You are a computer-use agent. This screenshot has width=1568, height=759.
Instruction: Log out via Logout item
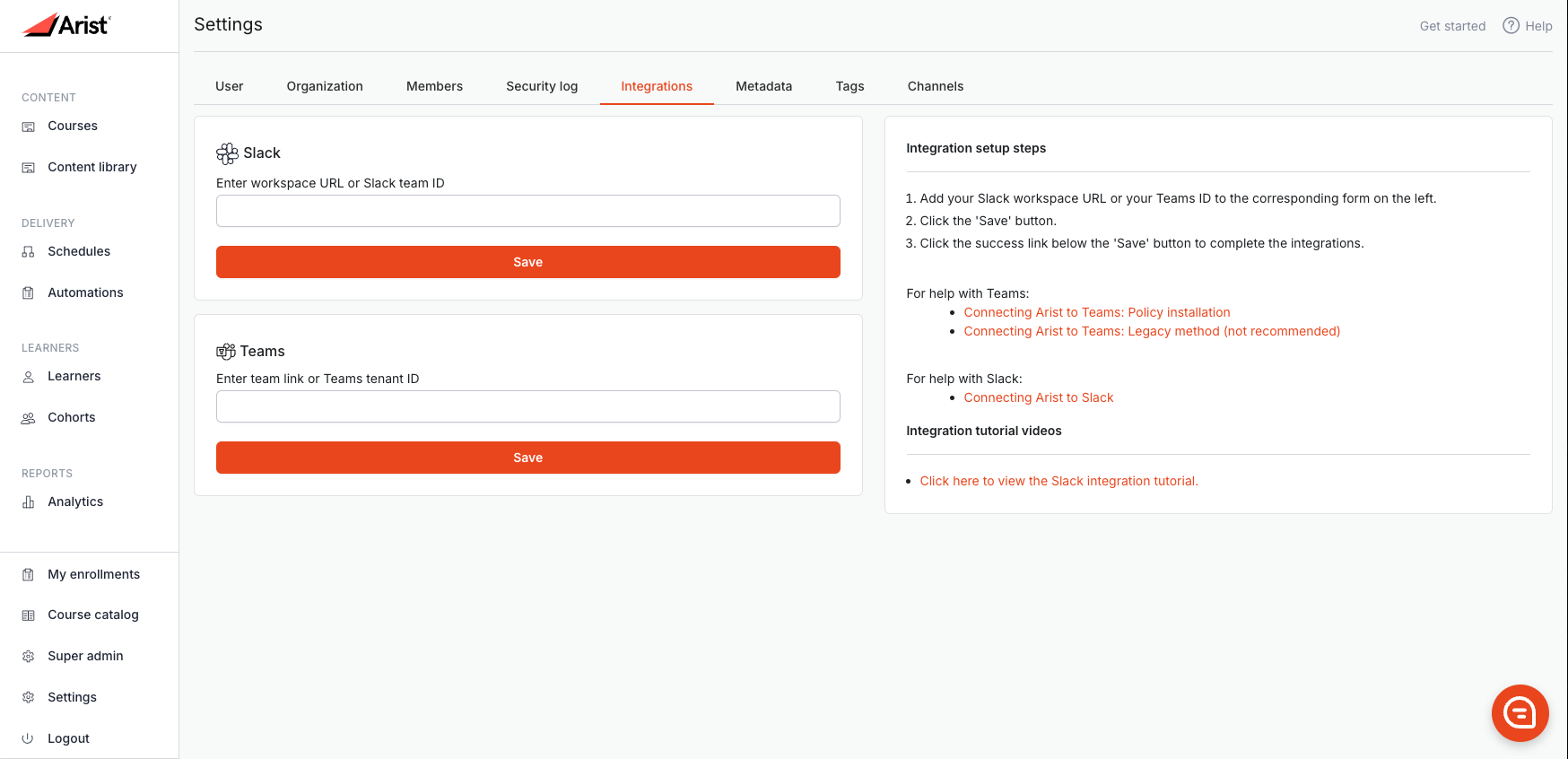[x=68, y=738]
